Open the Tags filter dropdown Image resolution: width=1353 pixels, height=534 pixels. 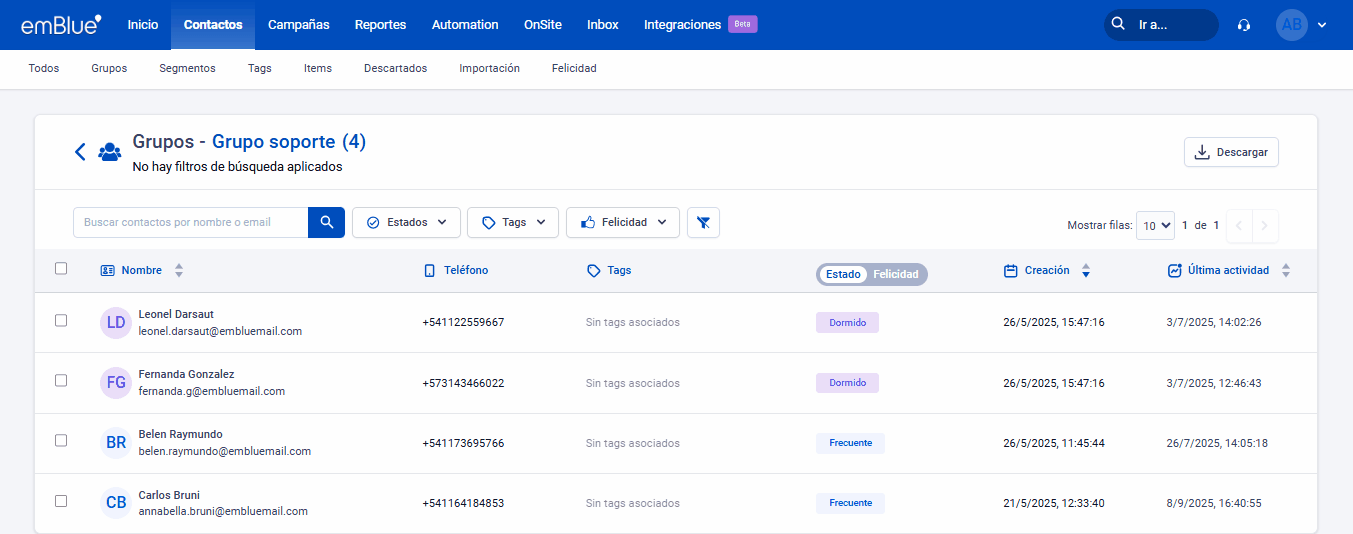click(x=513, y=222)
